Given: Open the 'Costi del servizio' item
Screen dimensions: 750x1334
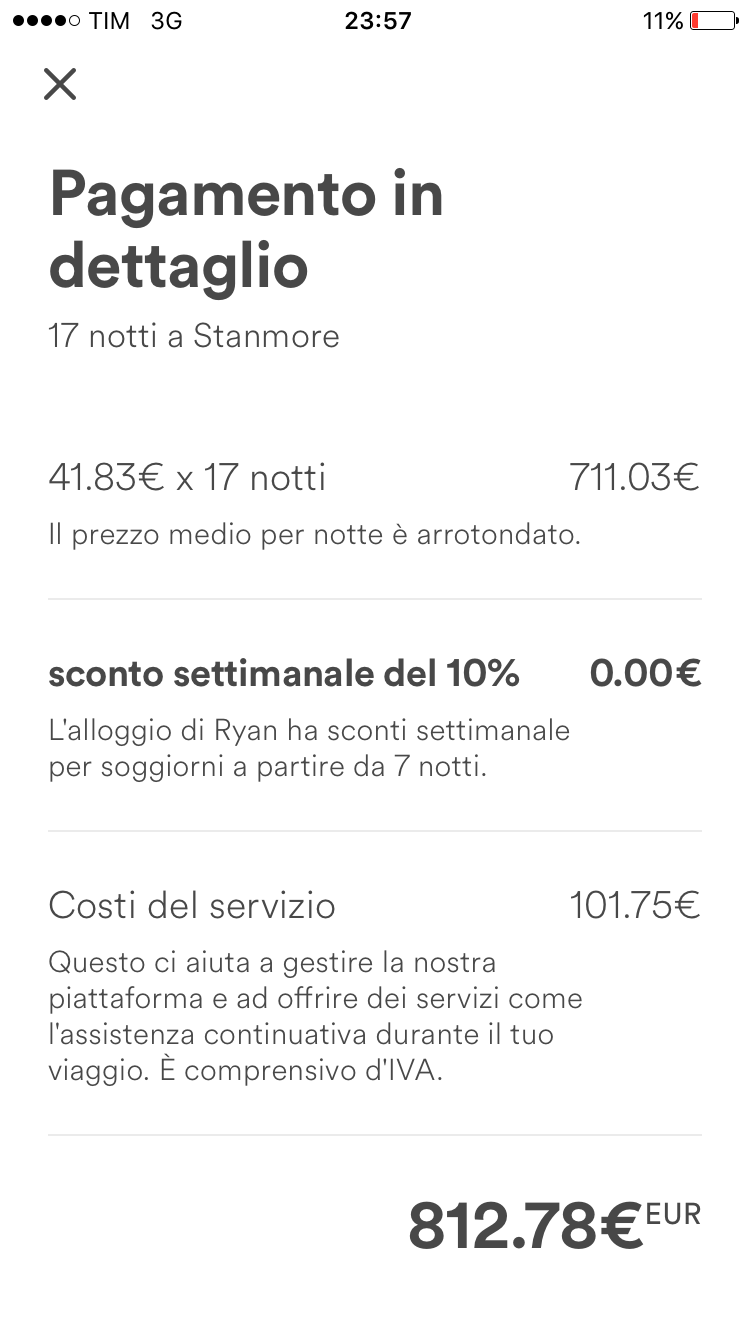Looking at the screenshot, I should [x=192, y=906].
